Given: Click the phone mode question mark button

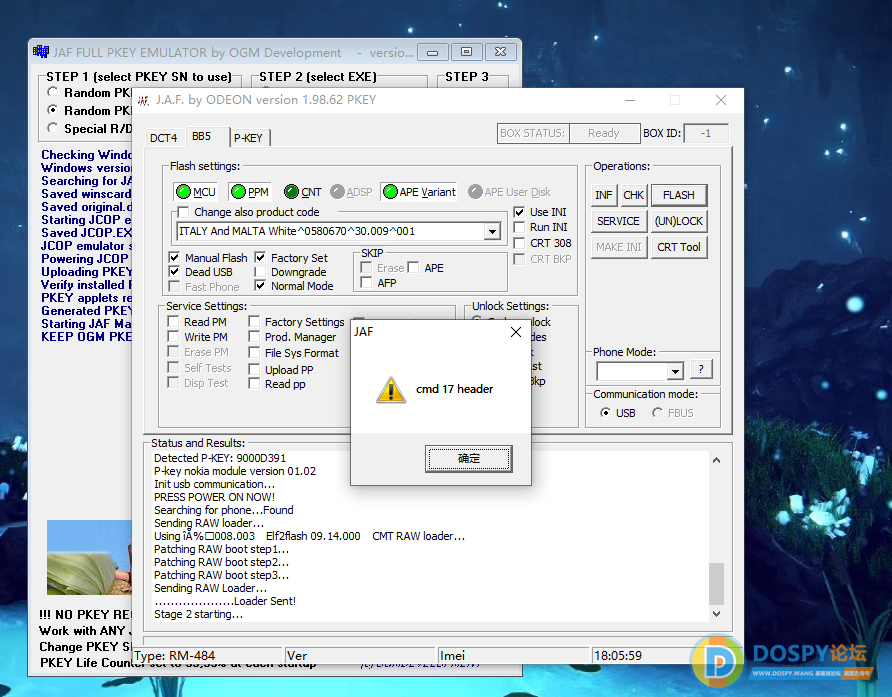Looking at the screenshot, I should pyautogui.click(x=701, y=369).
